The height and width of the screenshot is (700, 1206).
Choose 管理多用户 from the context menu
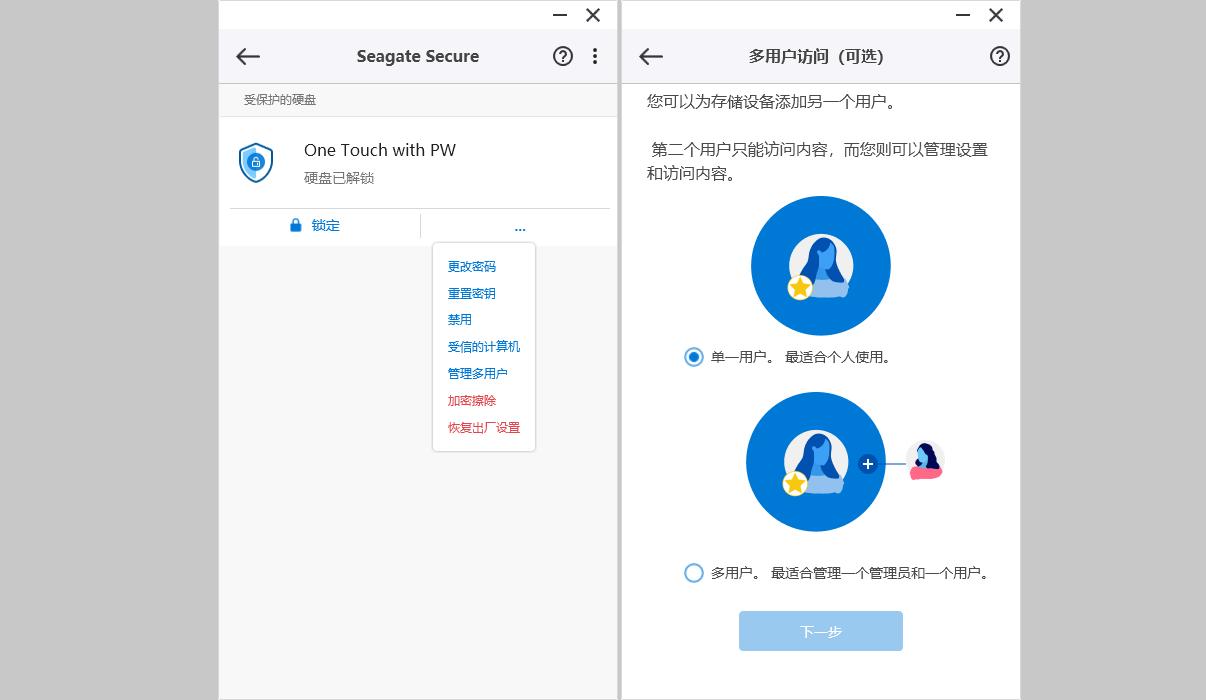click(x=475, y=373)
